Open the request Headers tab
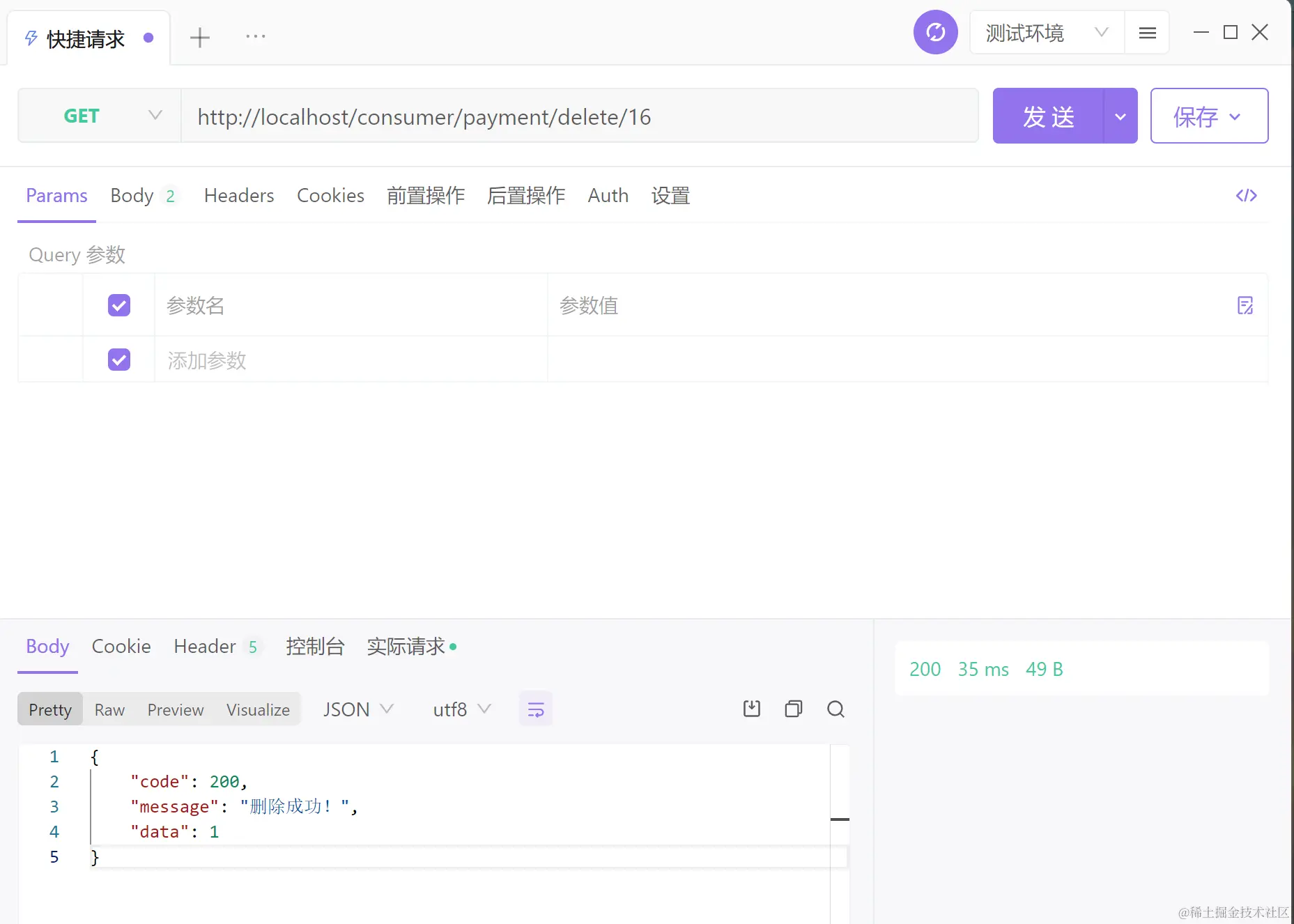Image resolution: width=1294 pixels, height=924 pixels. 239,196
